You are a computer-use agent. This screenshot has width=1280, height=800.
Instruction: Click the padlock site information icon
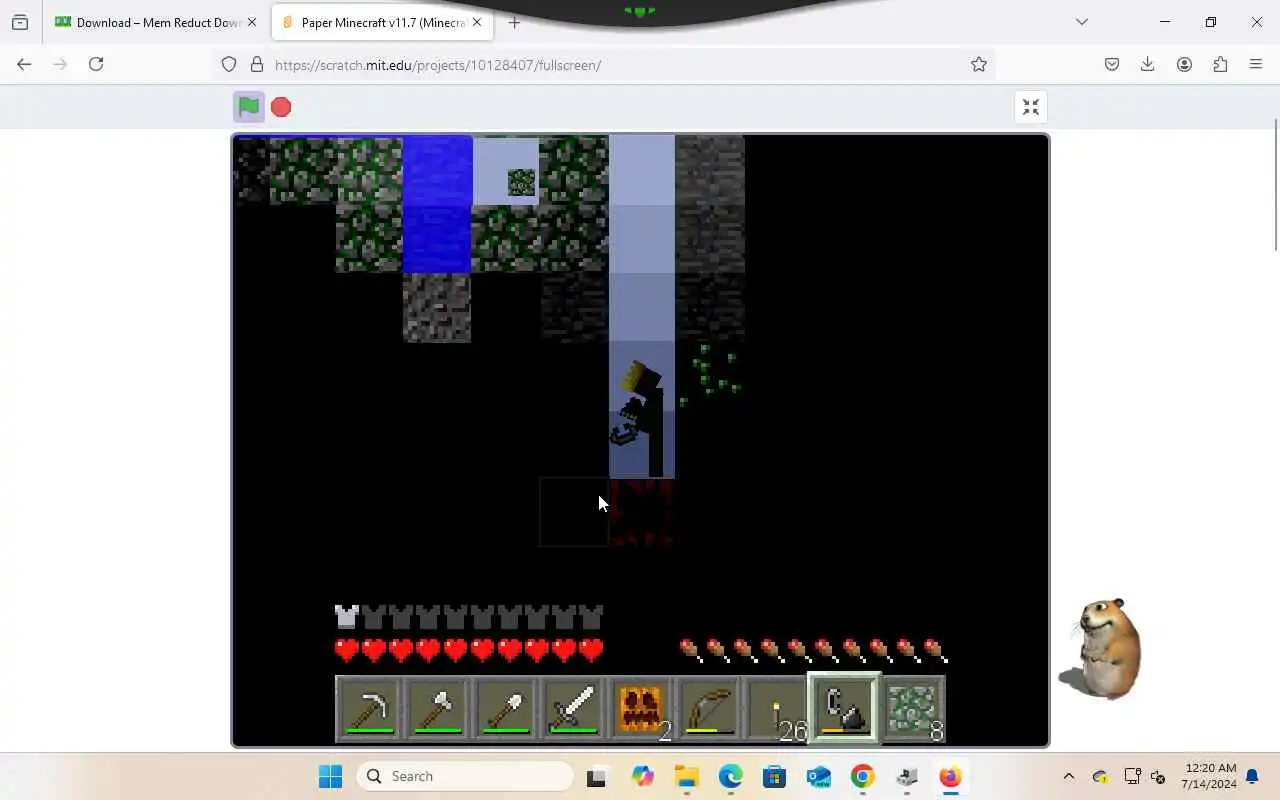point(257,64)
